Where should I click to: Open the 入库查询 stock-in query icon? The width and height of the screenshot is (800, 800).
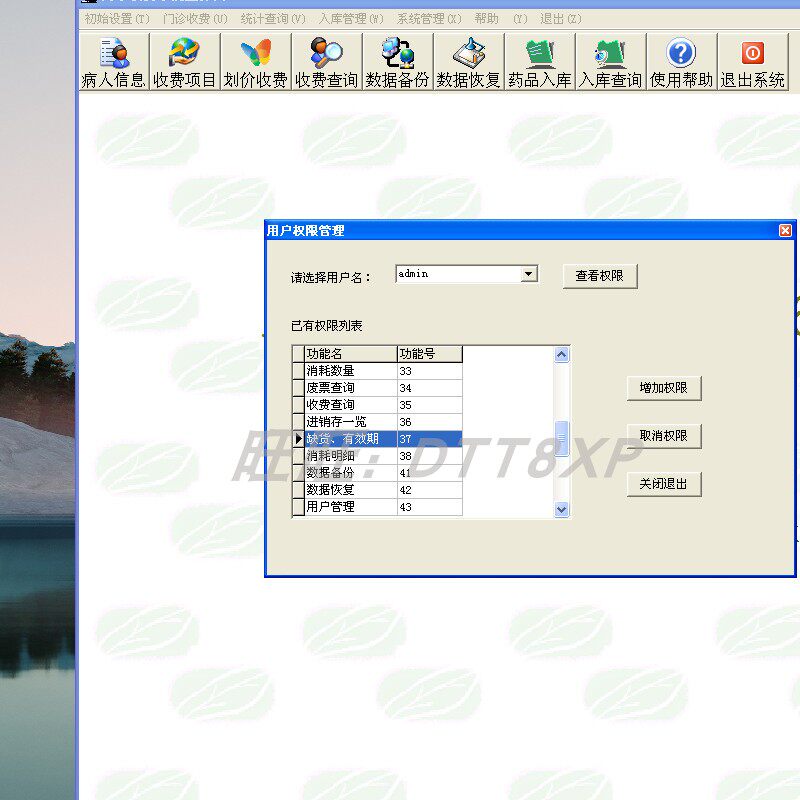[611, 62]
